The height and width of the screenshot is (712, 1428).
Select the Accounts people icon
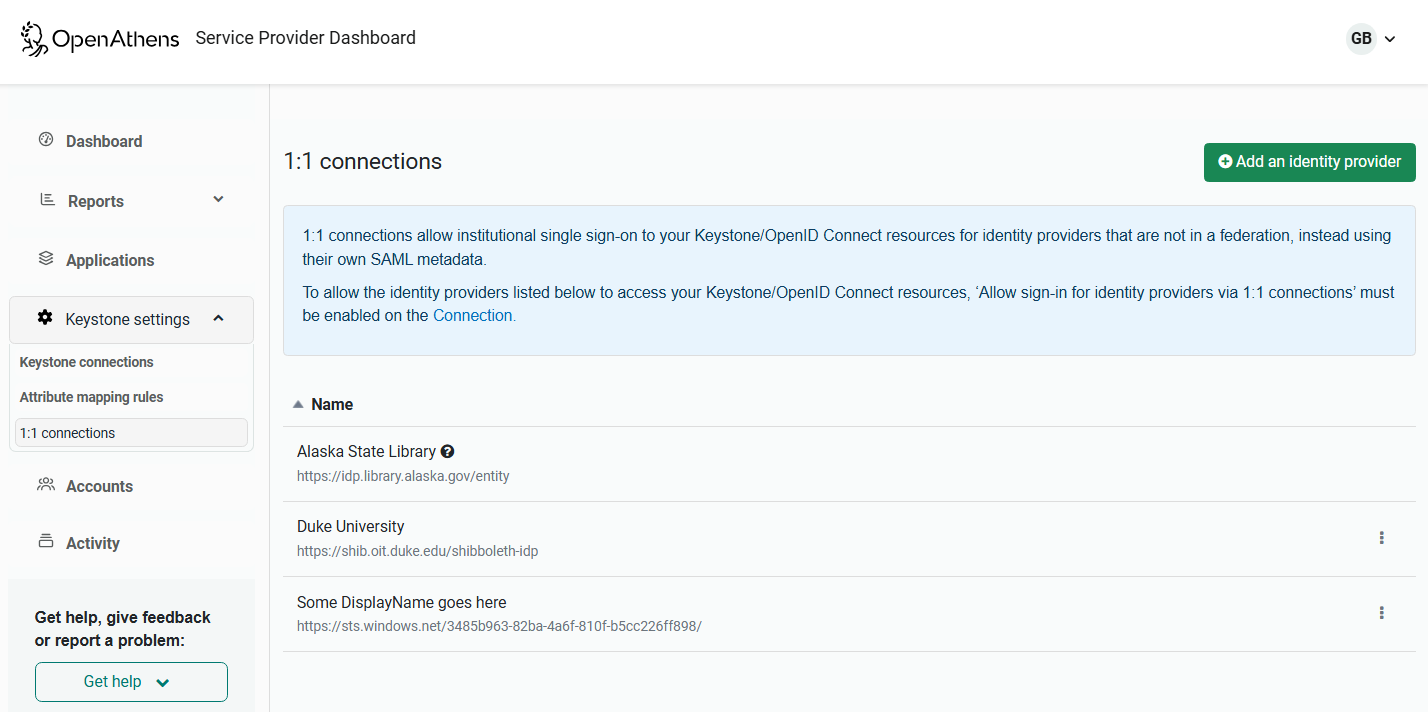tap(45, 485)
